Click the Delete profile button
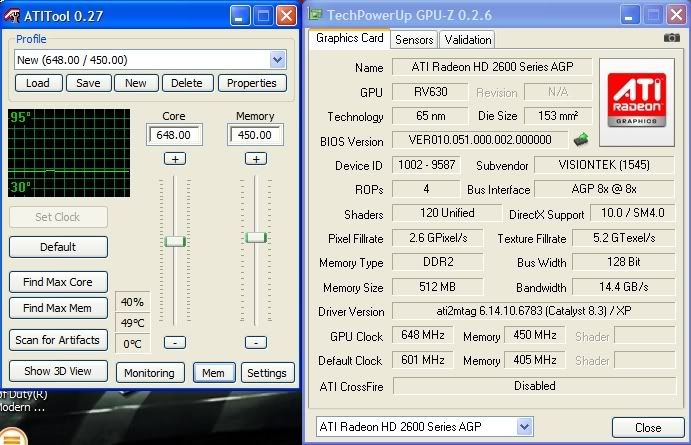The height and width of the screenshot is (445, 691). (187, 83)
